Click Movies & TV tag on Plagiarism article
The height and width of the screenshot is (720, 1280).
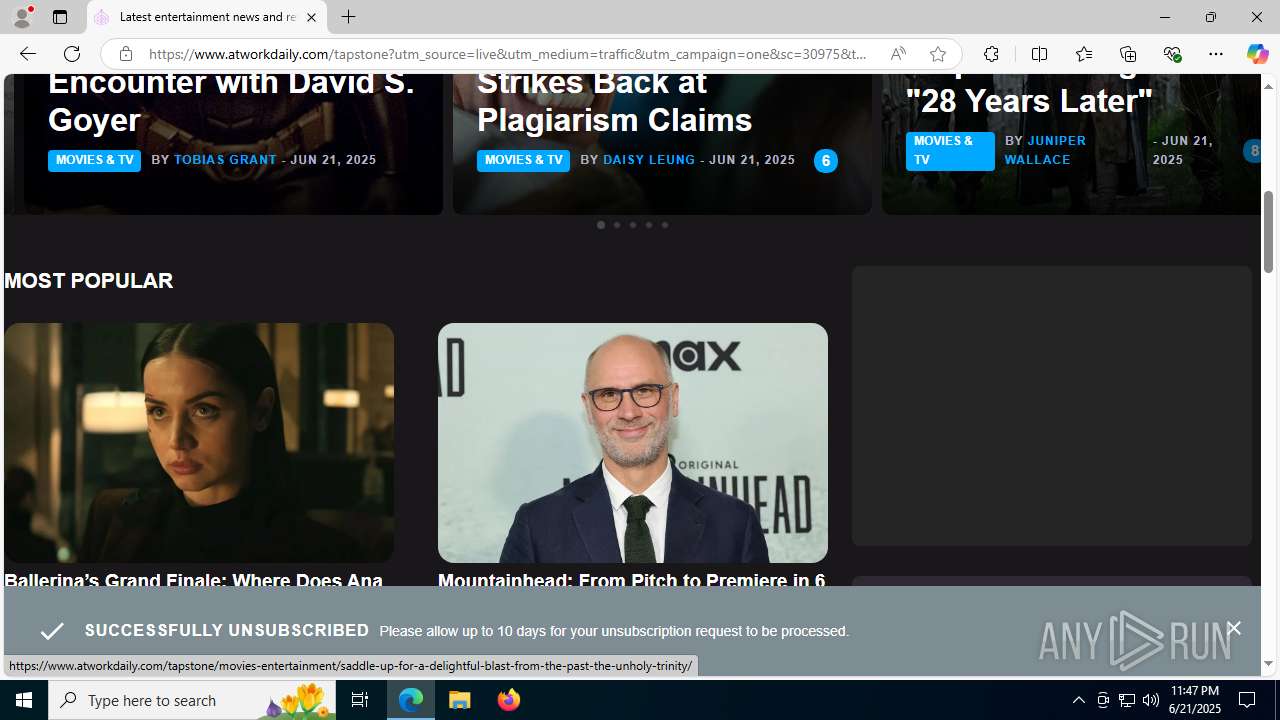point(523,160)
